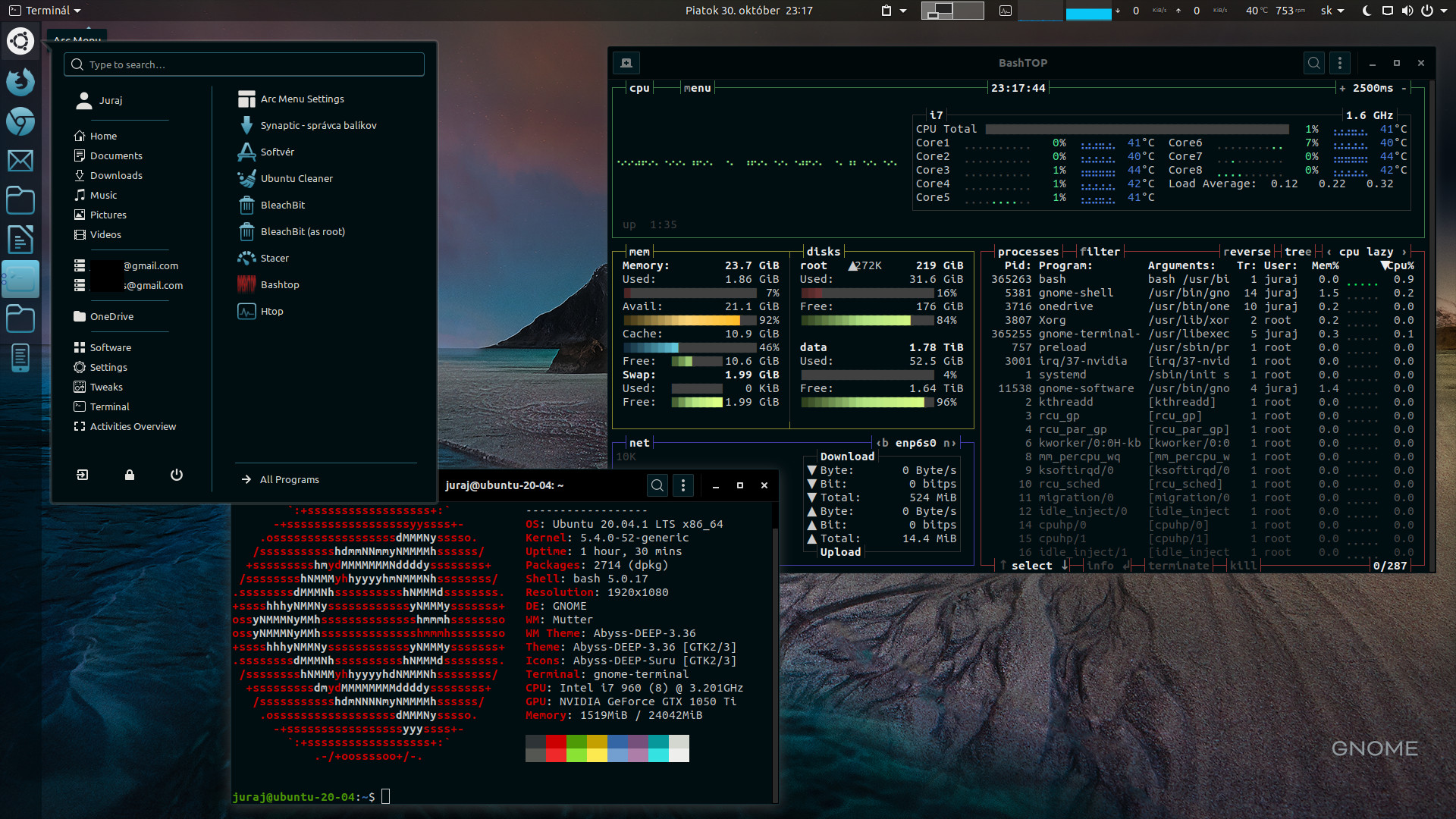Launch Htop from Arc Menu

(x=260, y=312)
